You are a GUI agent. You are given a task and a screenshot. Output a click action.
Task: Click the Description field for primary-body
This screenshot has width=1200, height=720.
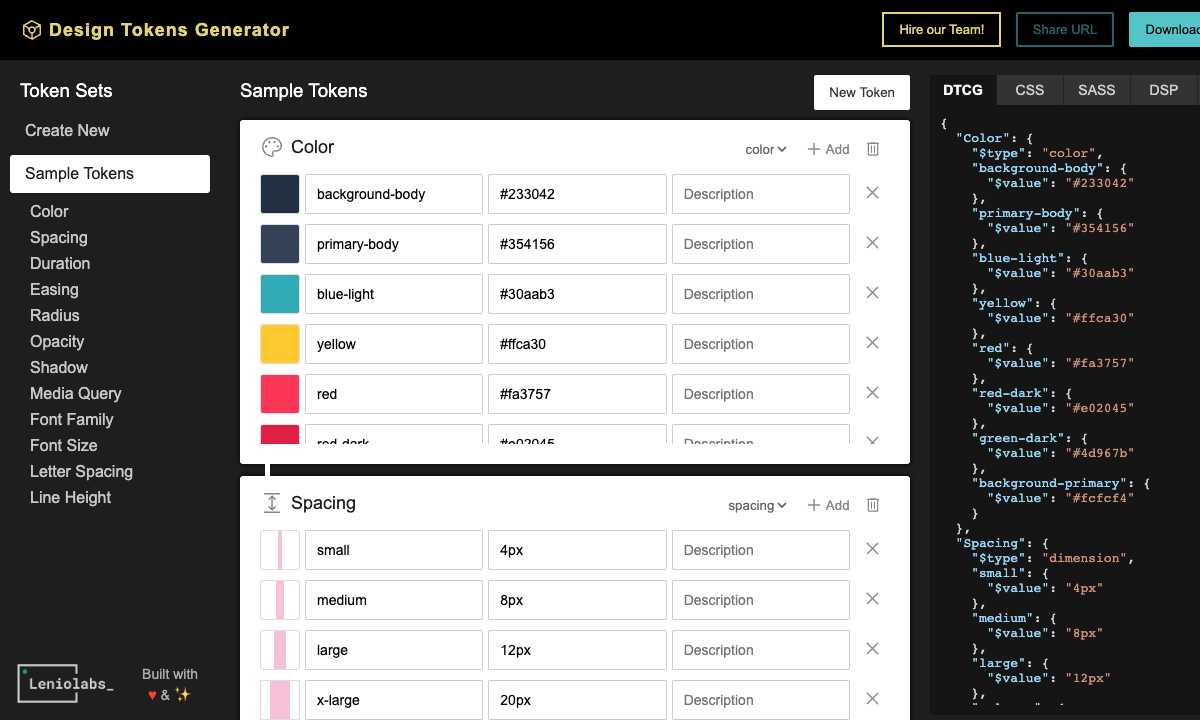pyautogui.click(x=760, y=243)
